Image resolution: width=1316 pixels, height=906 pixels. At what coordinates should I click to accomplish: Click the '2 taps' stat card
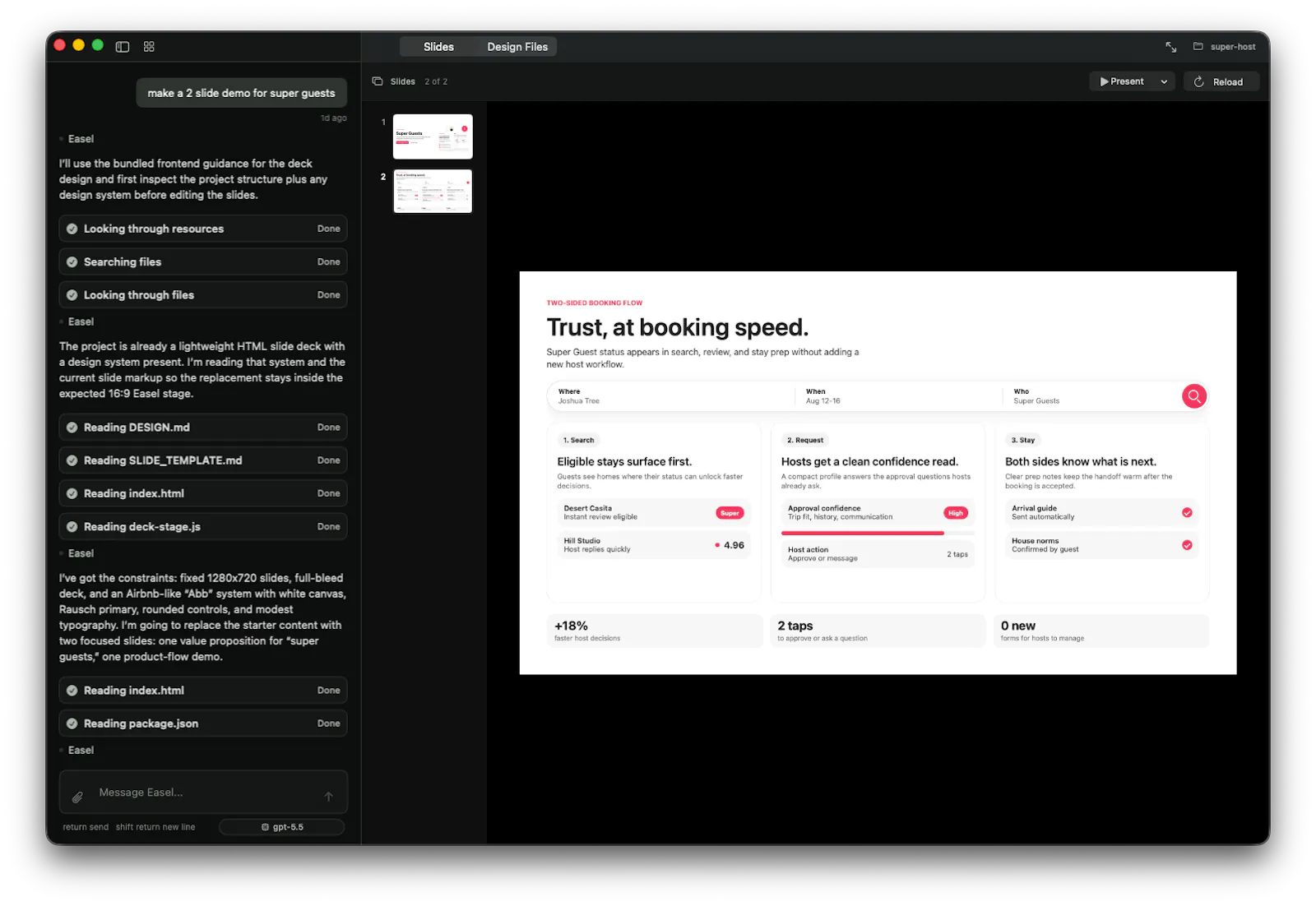click(x=878, y=631)
